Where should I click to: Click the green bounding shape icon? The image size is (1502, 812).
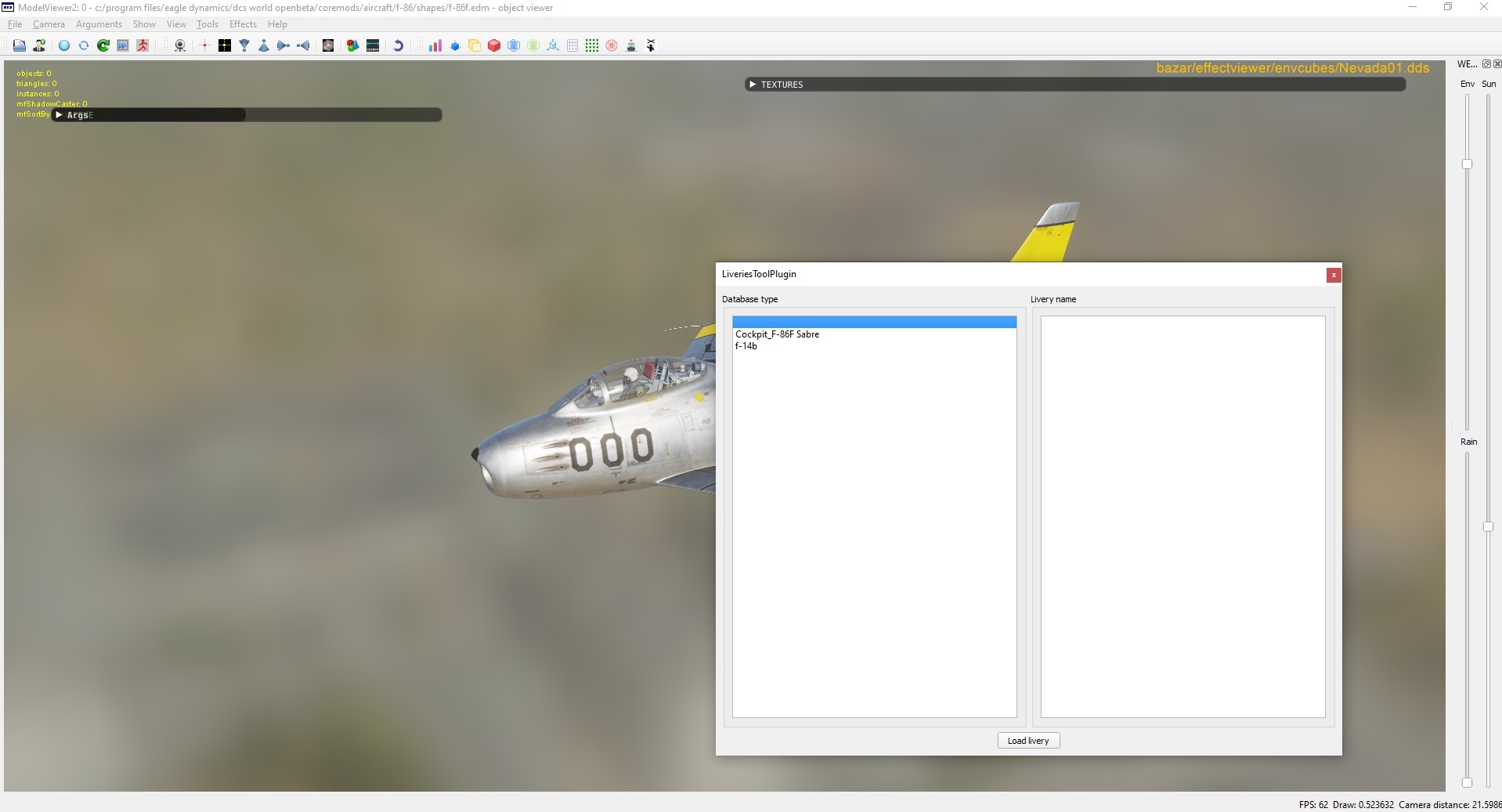pyautogui.click(x=533, y=45)
